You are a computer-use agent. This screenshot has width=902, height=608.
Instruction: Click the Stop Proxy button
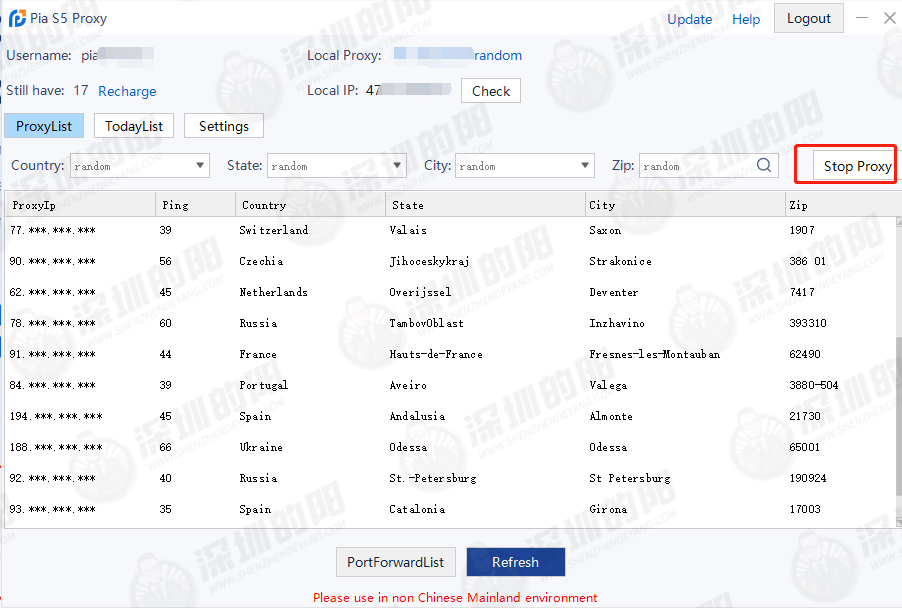pos(854,166)
